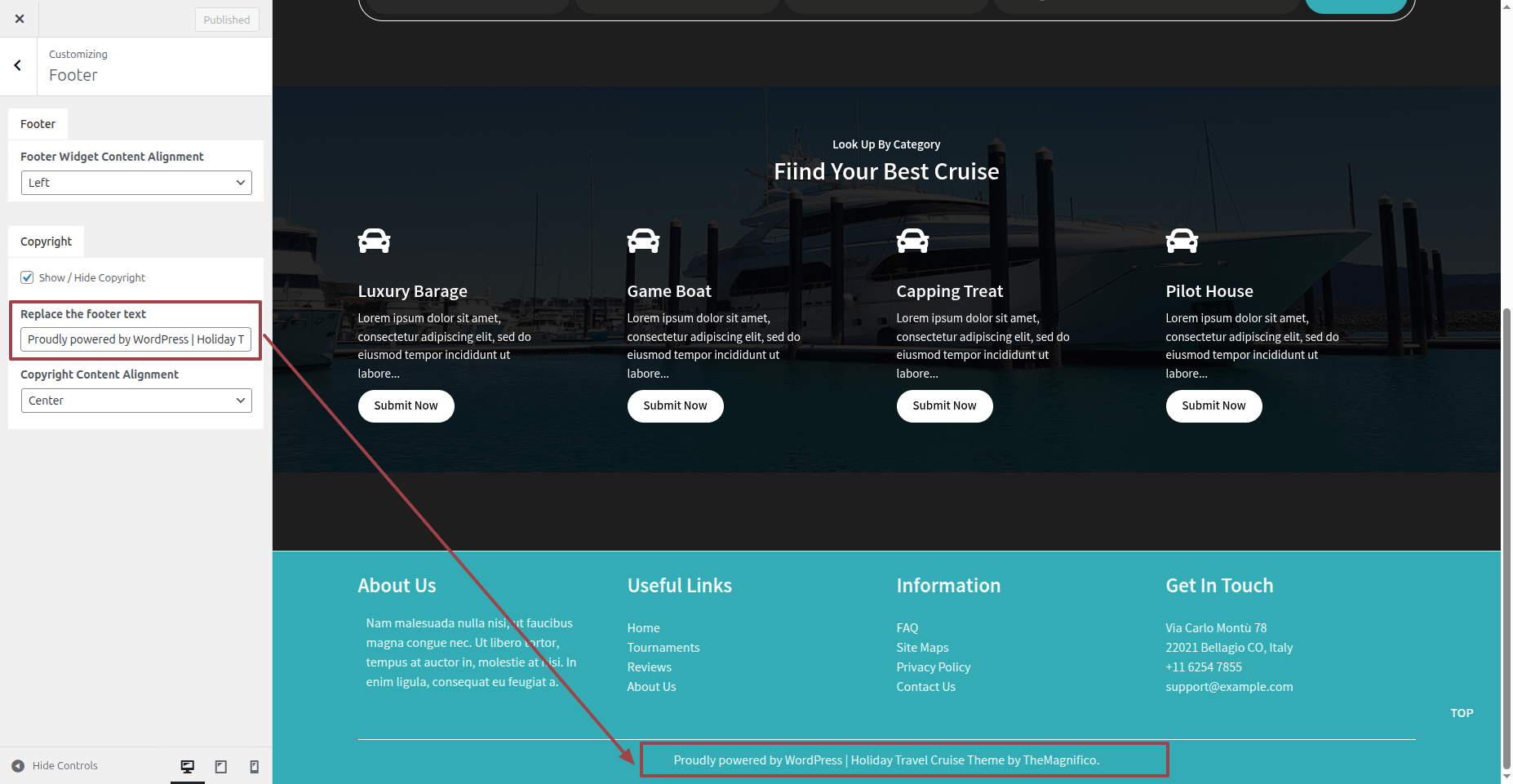Click the Hide Controls collapse icon
The width and height of the screenshot is (1513, 784).
coord(18,766)
